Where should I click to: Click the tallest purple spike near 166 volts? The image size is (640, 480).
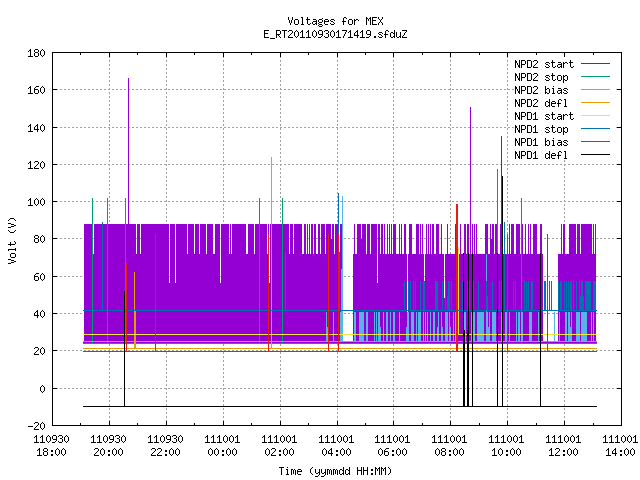tap(129, 151)
